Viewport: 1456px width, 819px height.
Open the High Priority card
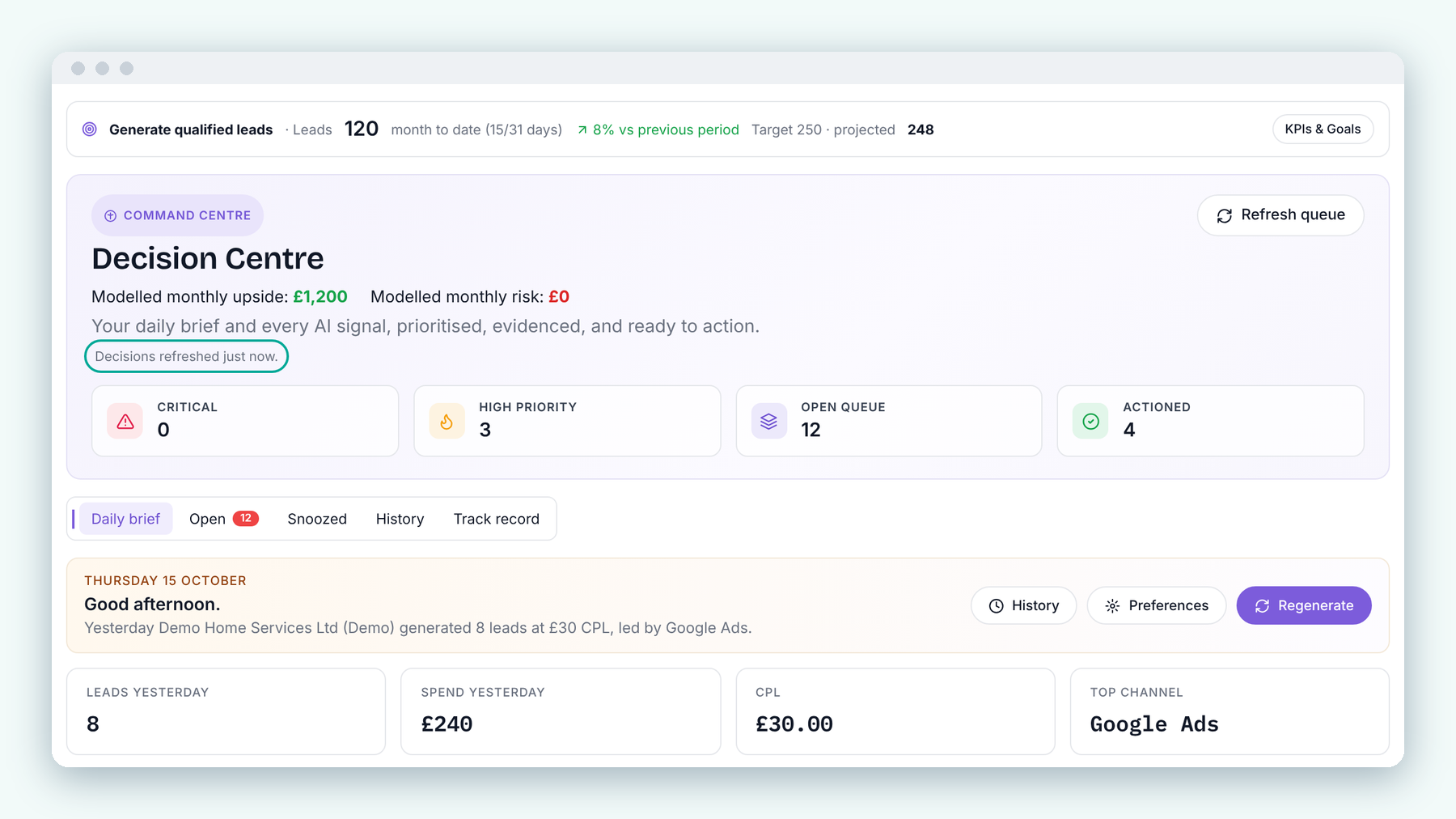(567, 421)
